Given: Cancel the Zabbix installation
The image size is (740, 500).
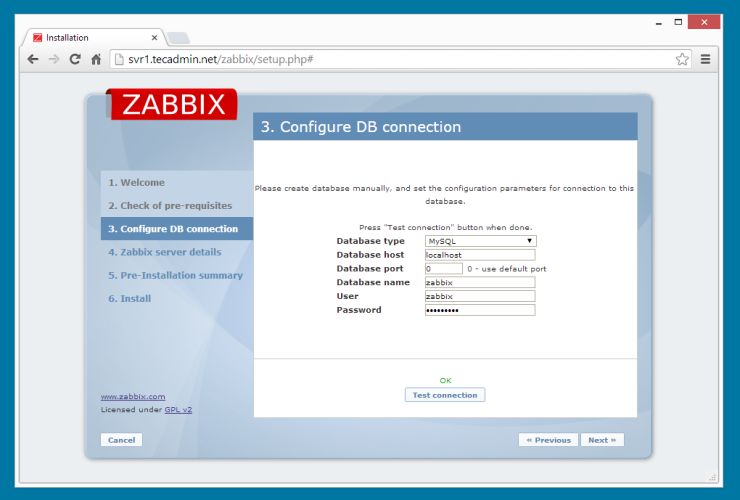Looking at the screenshot, I should coord(121,440).
